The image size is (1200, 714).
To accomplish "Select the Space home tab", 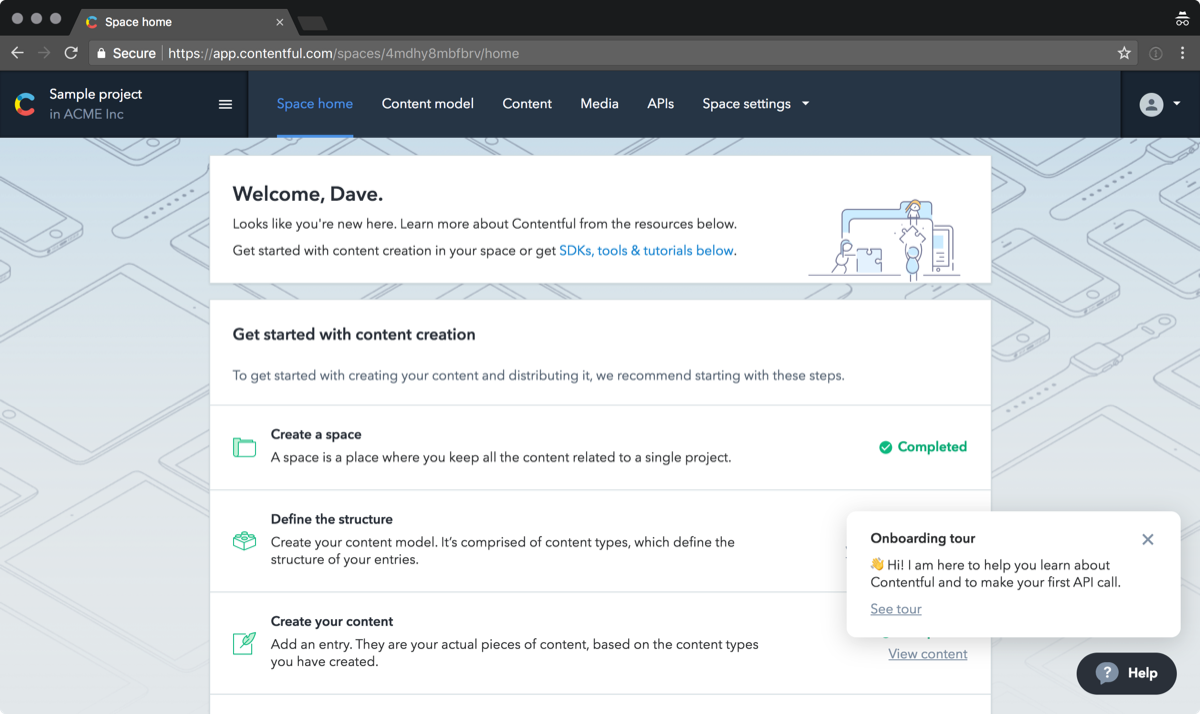I will point(315,104).
